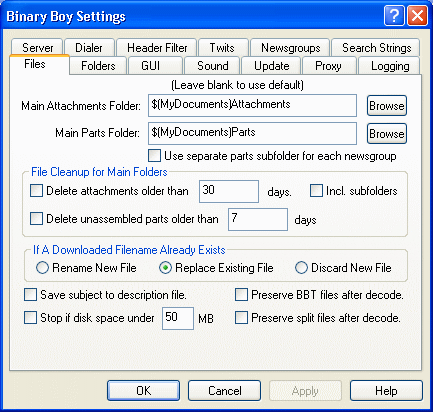Image resolution: width=433 pixels, height=412 pixels.
Task: Open the Update tab
Action: click(271, 66)
